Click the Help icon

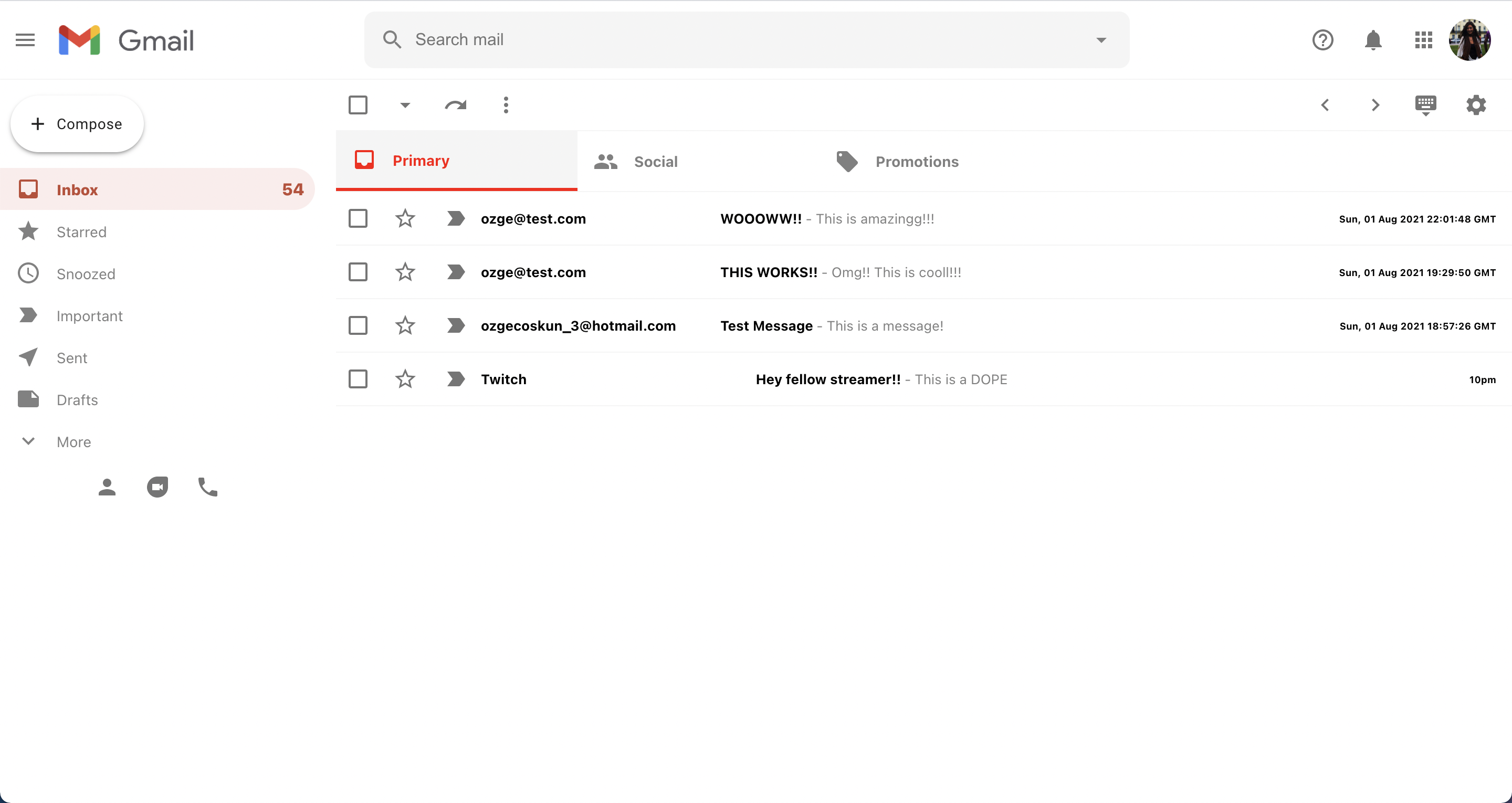[x=1322, y=40]
